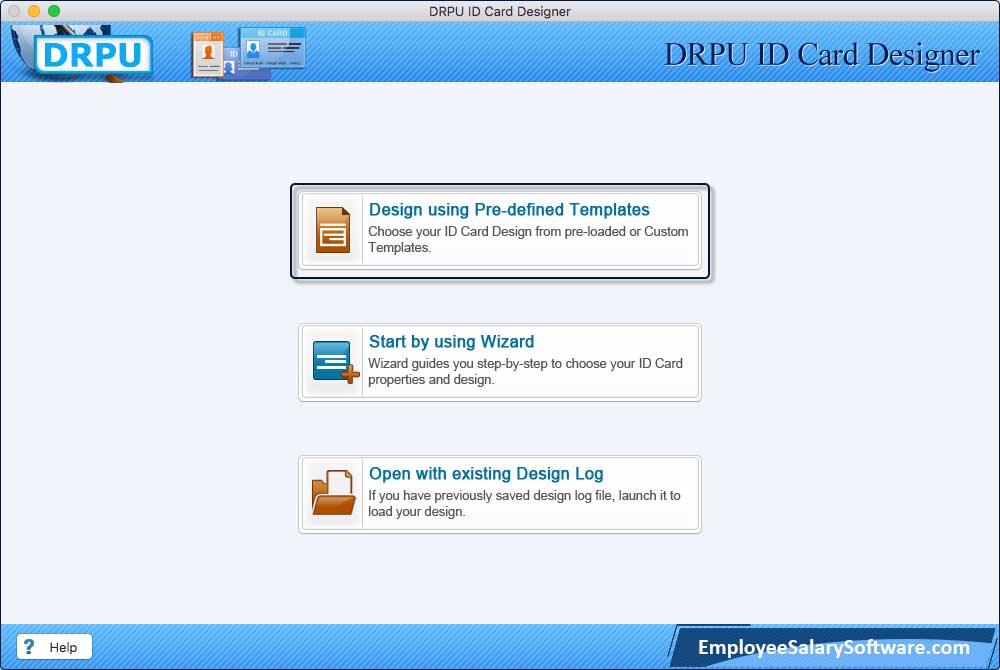This screenshot has height=670, width=1000.
Task: Close the window with red button
Action: pyautogui.click(x=14, y=11)
